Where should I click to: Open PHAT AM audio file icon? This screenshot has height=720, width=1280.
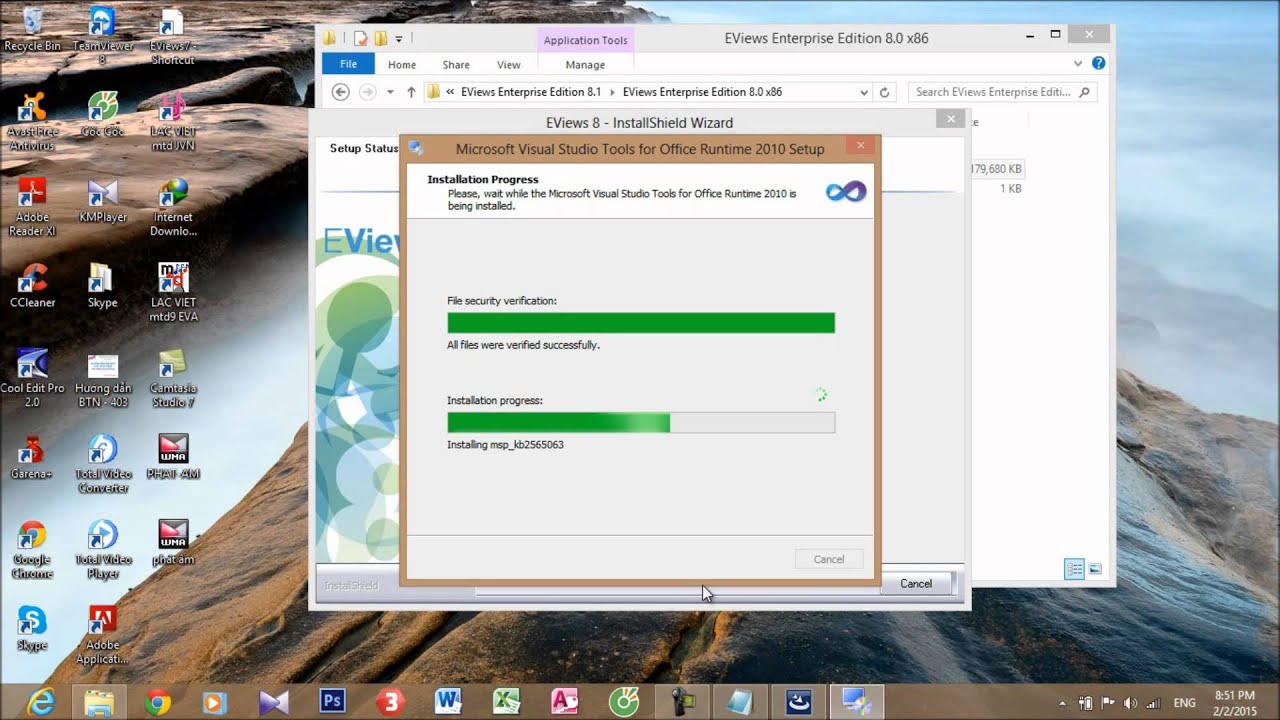[173, 457]
